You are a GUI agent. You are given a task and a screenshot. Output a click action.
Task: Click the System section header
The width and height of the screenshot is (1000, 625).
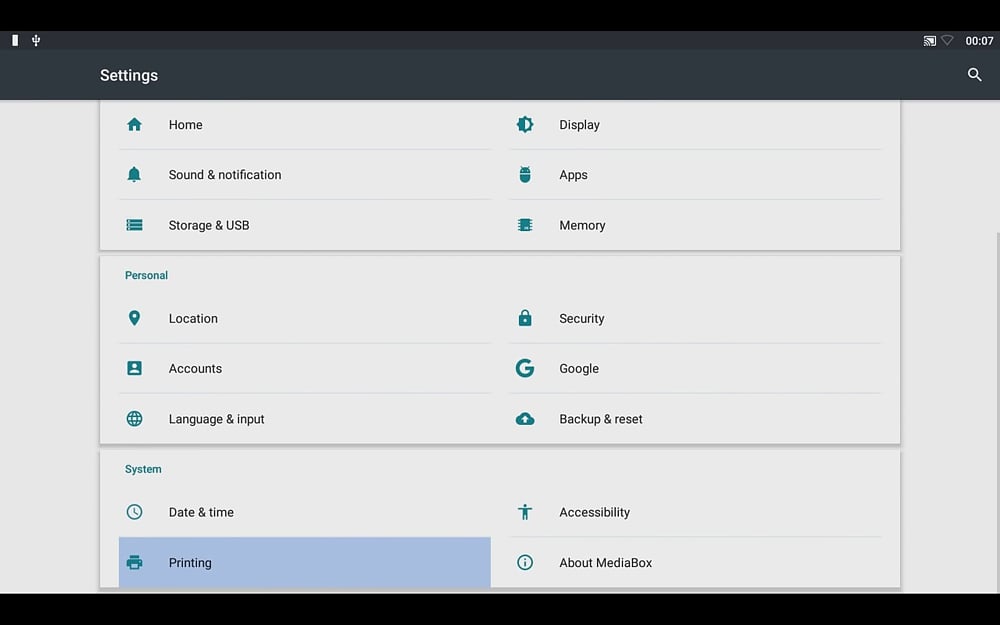click(x=143, y=469)
